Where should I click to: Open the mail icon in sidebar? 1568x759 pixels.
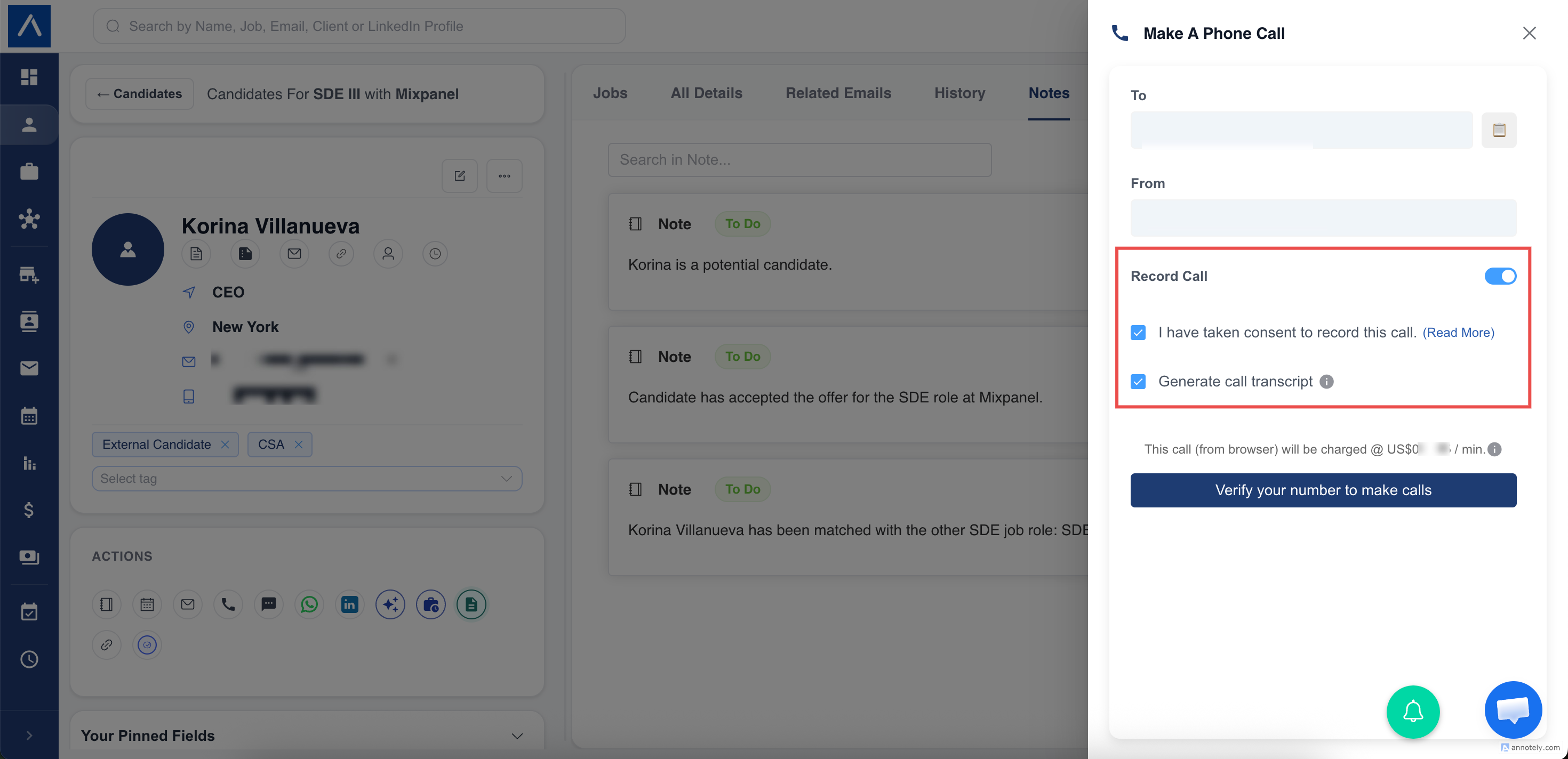[29, 368]
